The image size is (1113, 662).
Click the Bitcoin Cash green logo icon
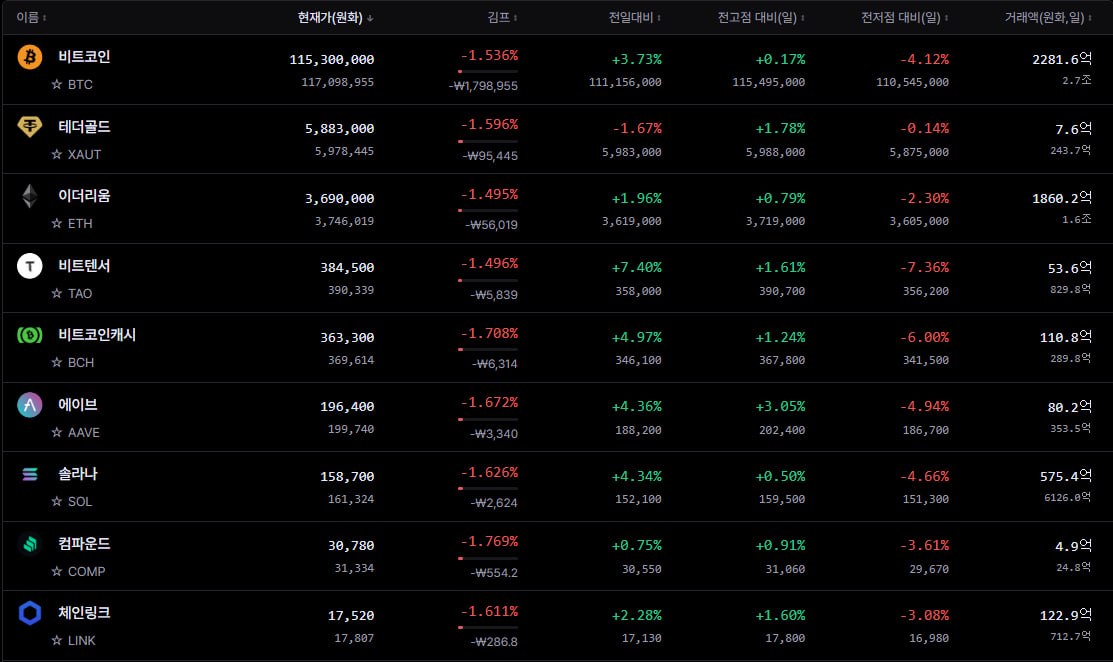pos(30,335)
